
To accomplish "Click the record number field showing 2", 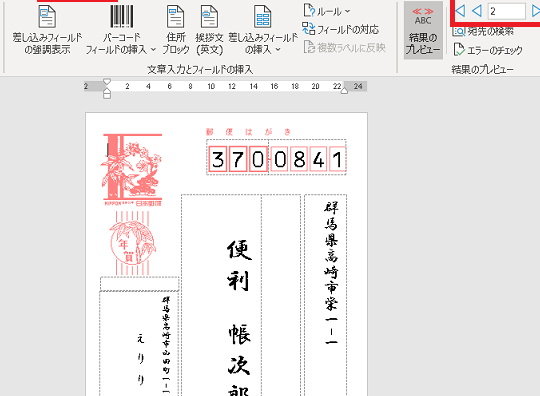I will (506, 11).
